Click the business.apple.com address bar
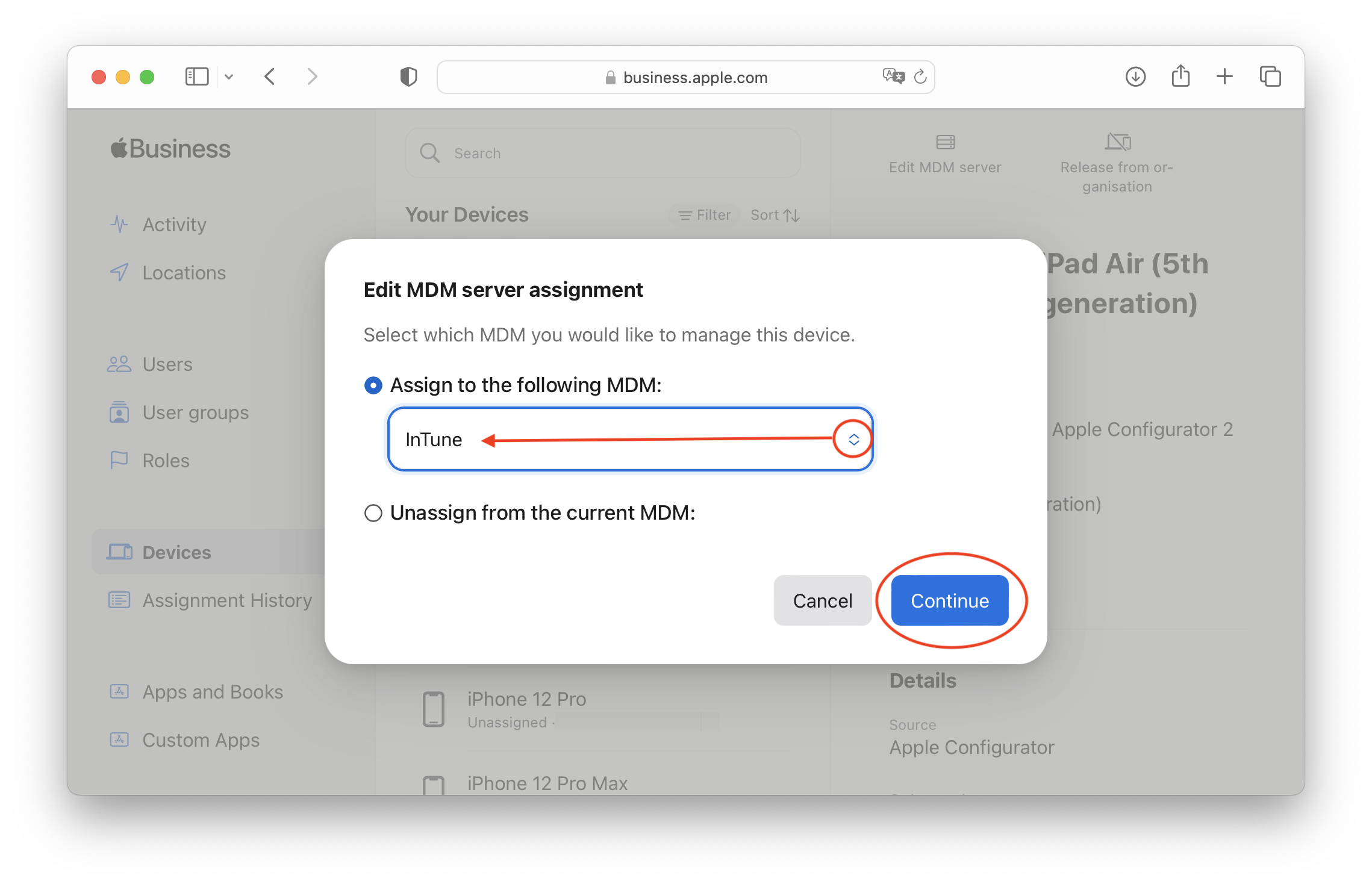This screenshot has width=1372, height=884. click(x=694, y=78)
